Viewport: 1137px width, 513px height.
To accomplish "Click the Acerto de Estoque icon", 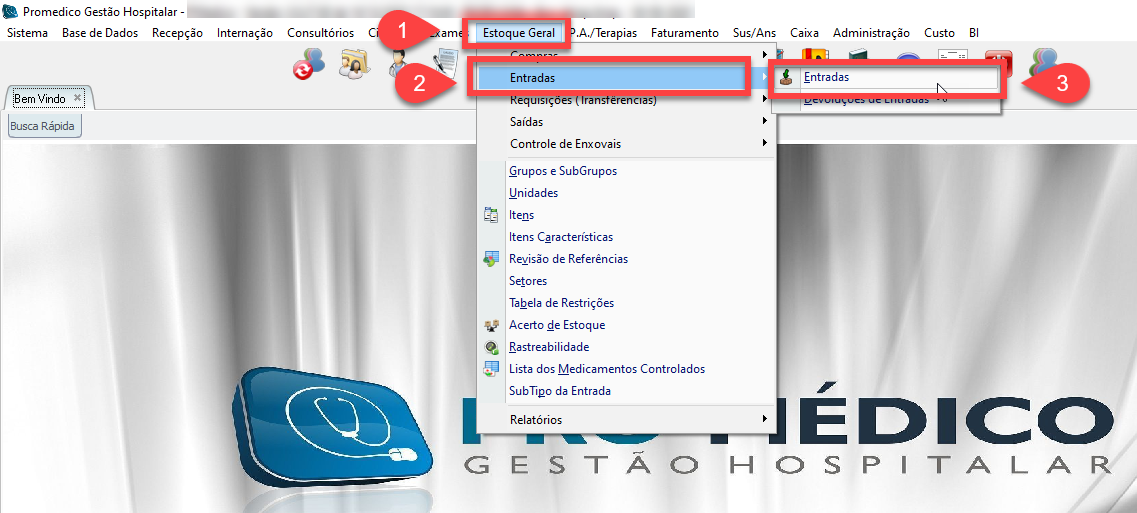I will coord(490,325).
